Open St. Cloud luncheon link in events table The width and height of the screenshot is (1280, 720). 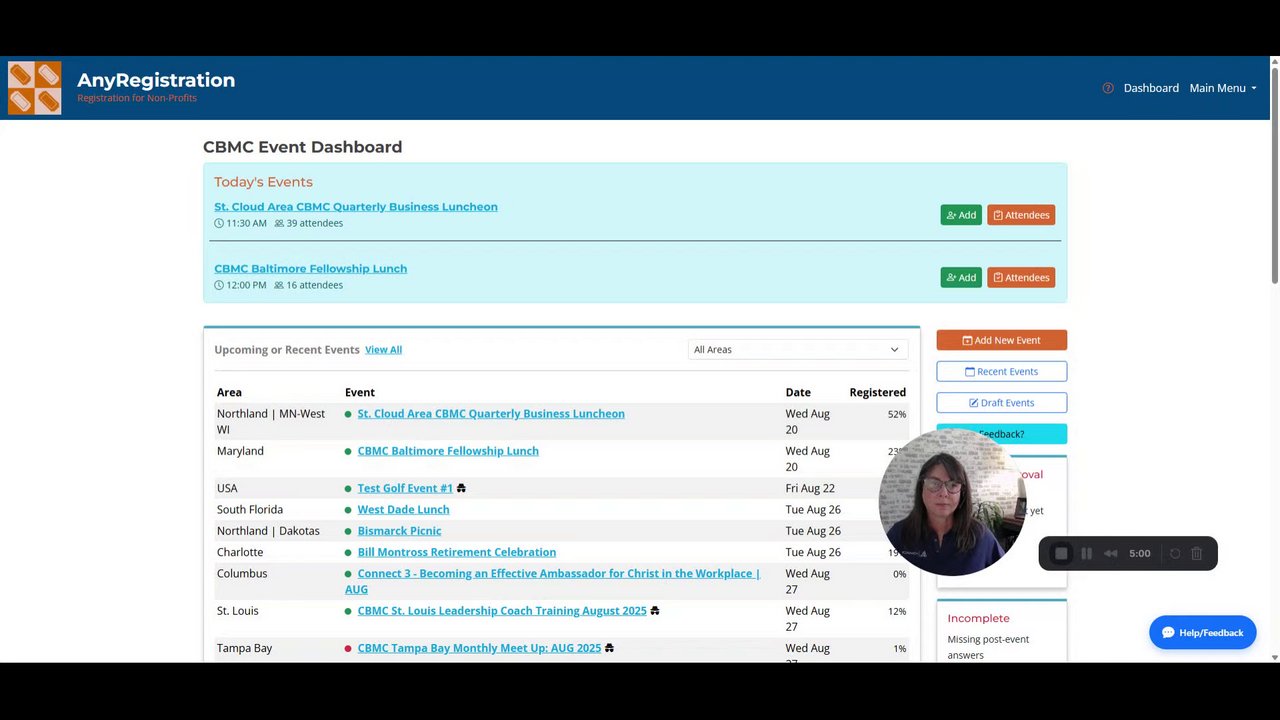point(491,414)
